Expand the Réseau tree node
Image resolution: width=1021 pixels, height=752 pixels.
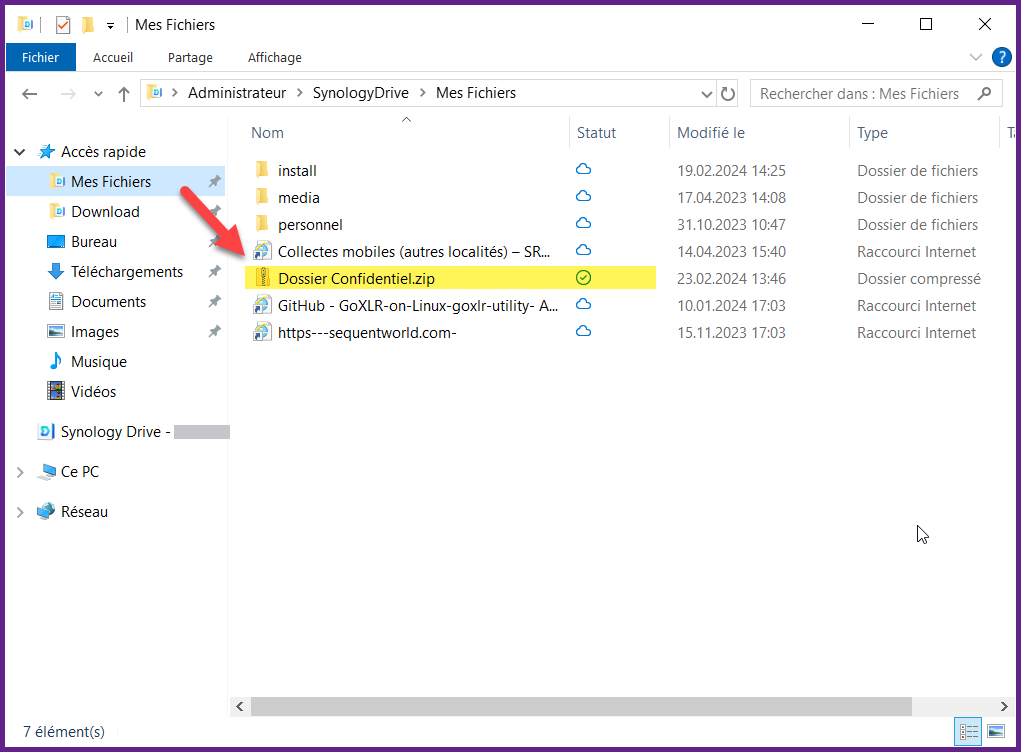pos(19,512)
